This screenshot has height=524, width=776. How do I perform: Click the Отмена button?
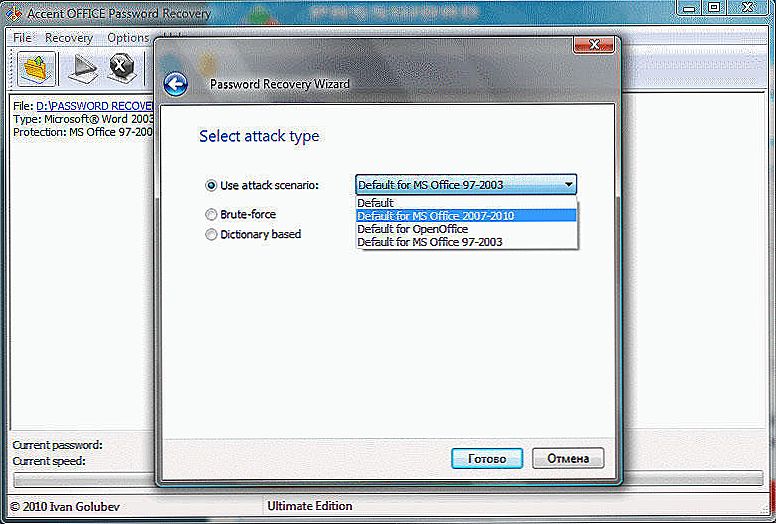click(568, 458)
